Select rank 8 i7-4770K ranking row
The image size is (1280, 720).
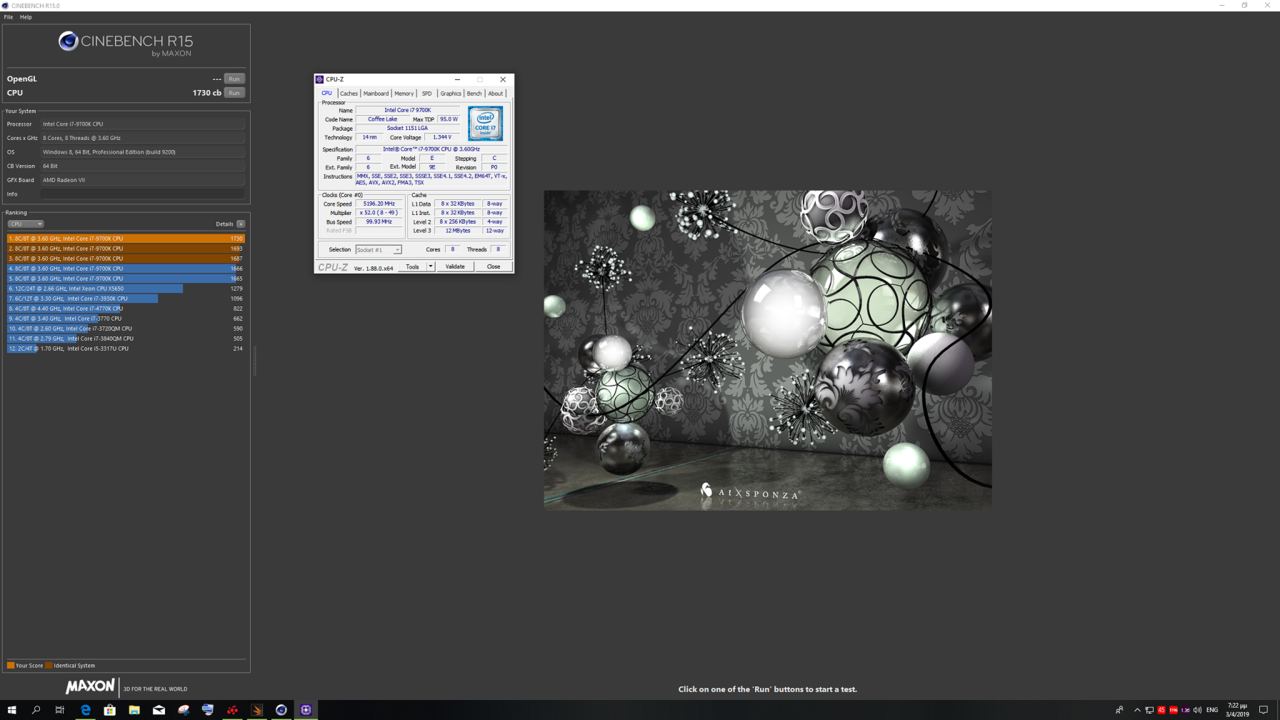[x=125, y=309]
